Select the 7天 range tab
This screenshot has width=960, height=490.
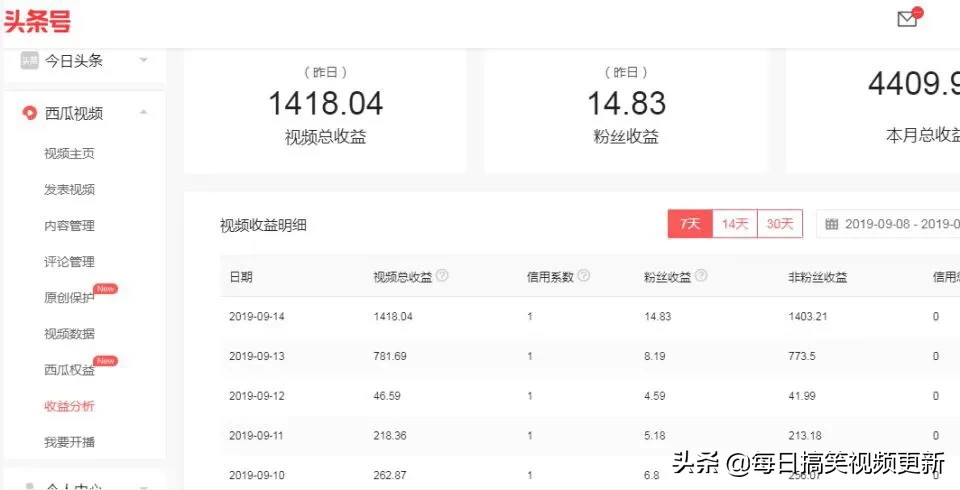(690, 224)
